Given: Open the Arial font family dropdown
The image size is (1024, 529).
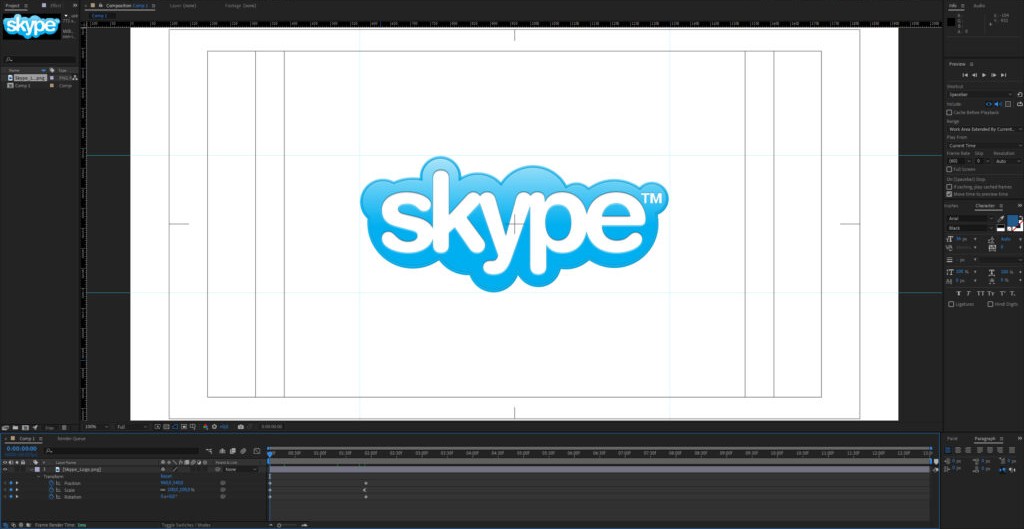Looking at the screenshot, I should pos(970,219).
